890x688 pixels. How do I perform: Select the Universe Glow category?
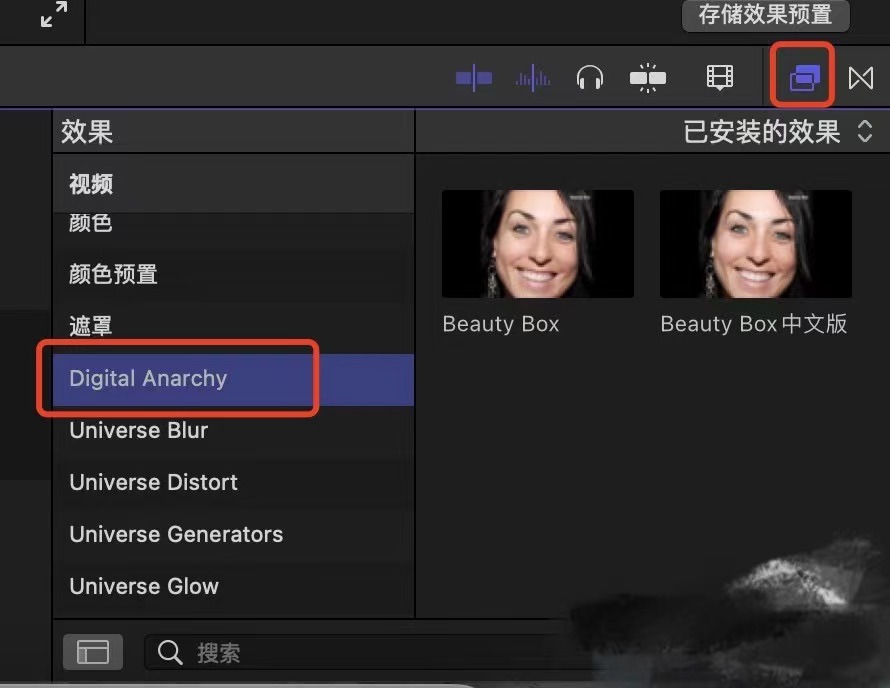(143, 587)
